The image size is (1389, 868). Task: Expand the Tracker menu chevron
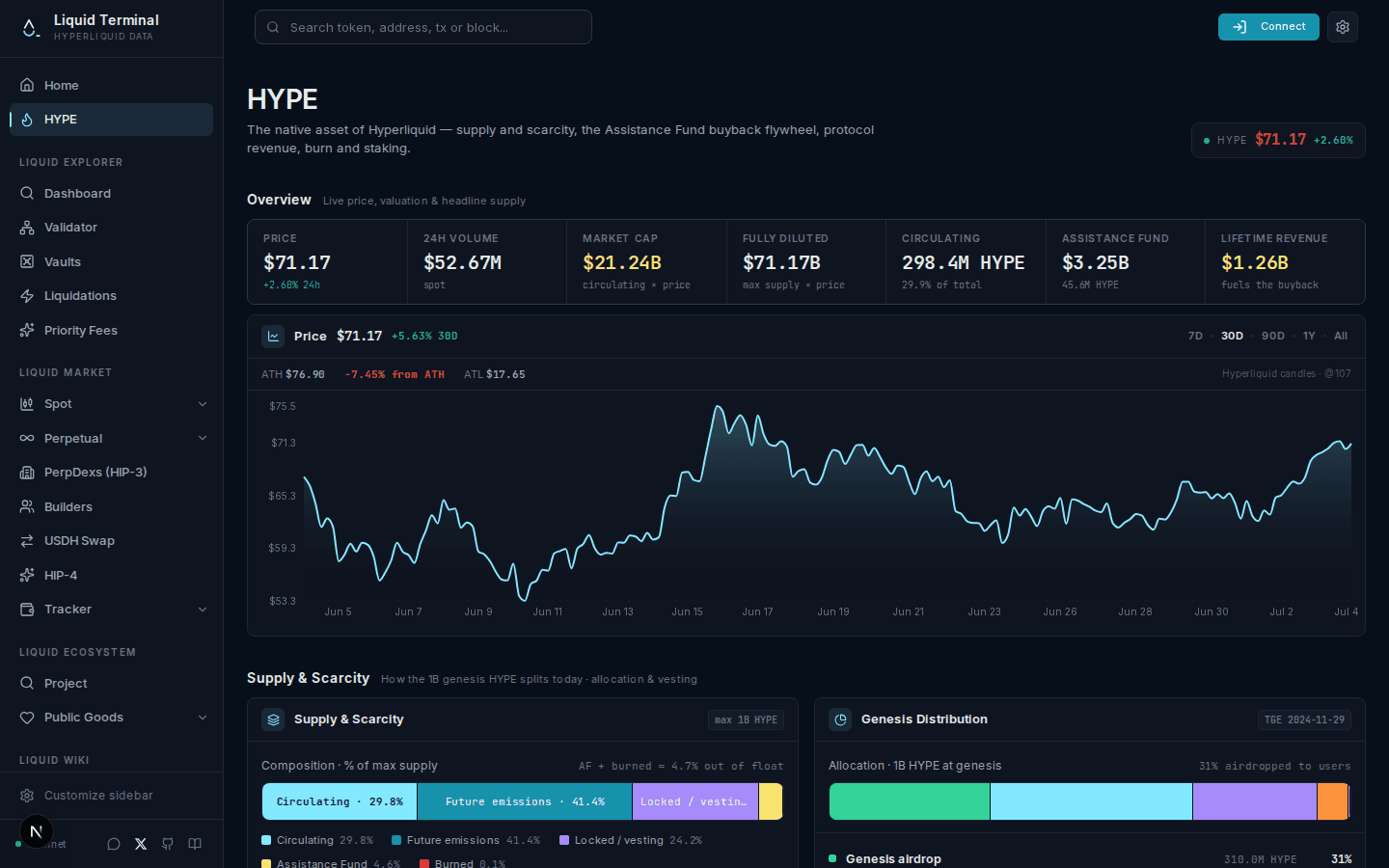pyautogui.click(x=203, y=610)
